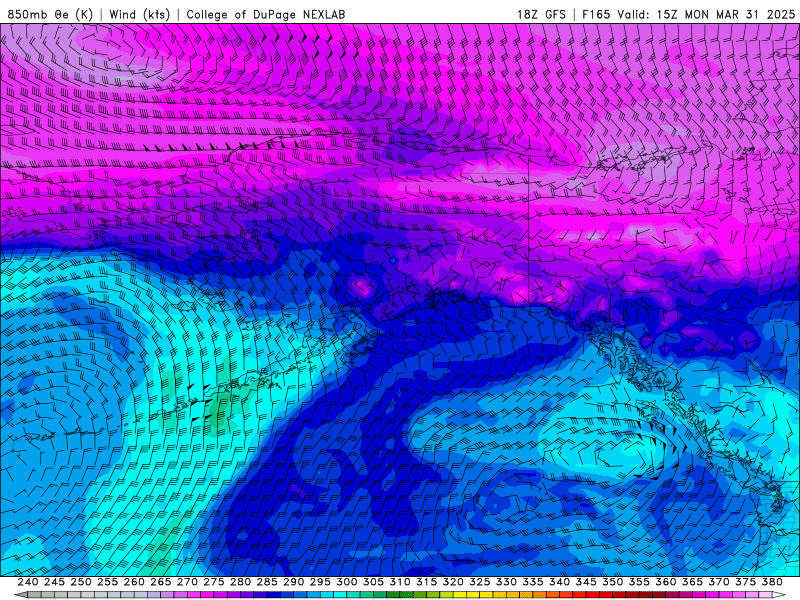Image resolution: width=800 pixels, height=600 pixels.
Task: Click the 315 scale number
Action: pyautogui.click(x=426, y=582)
